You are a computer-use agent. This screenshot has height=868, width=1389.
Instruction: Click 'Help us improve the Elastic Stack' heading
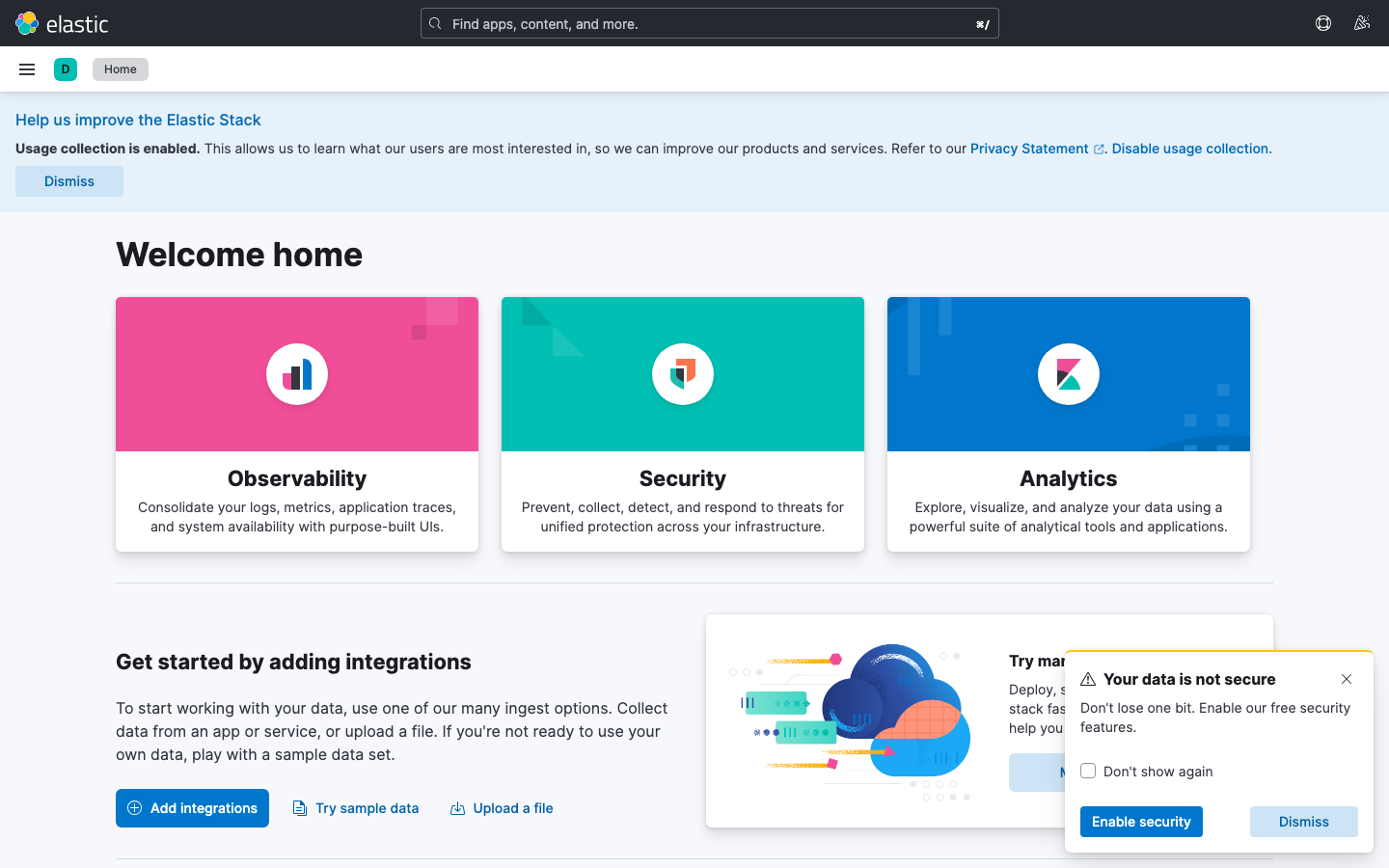(138, 120)
